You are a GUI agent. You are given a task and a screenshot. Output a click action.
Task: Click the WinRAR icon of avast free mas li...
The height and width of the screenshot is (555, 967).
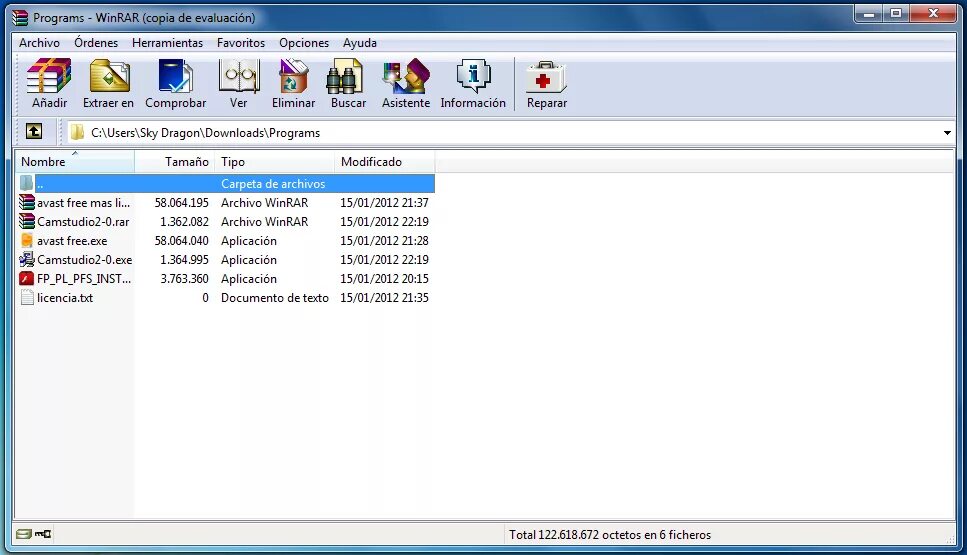pyautogui.click(x=27, y=202)
